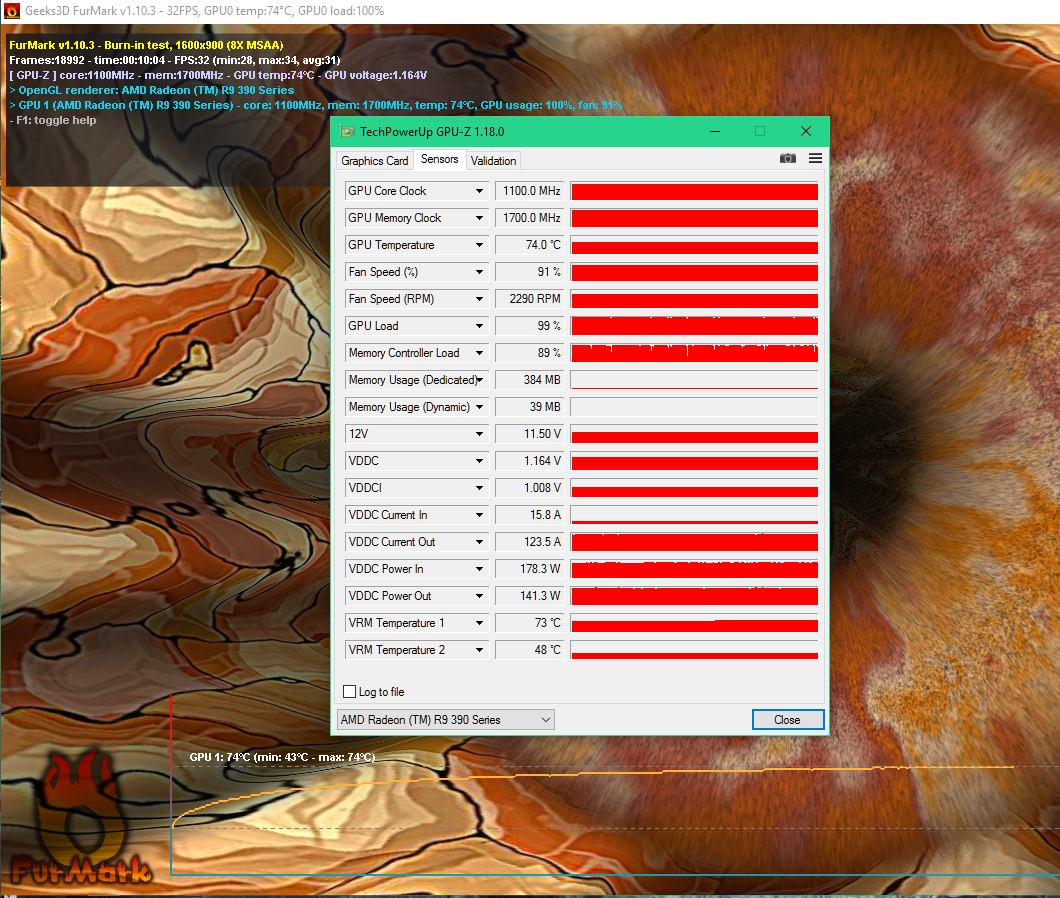Expand the VDDC Power In dropdown
Screen dimensions: 1060x898
pyautogui.click(x=479, y=569)
